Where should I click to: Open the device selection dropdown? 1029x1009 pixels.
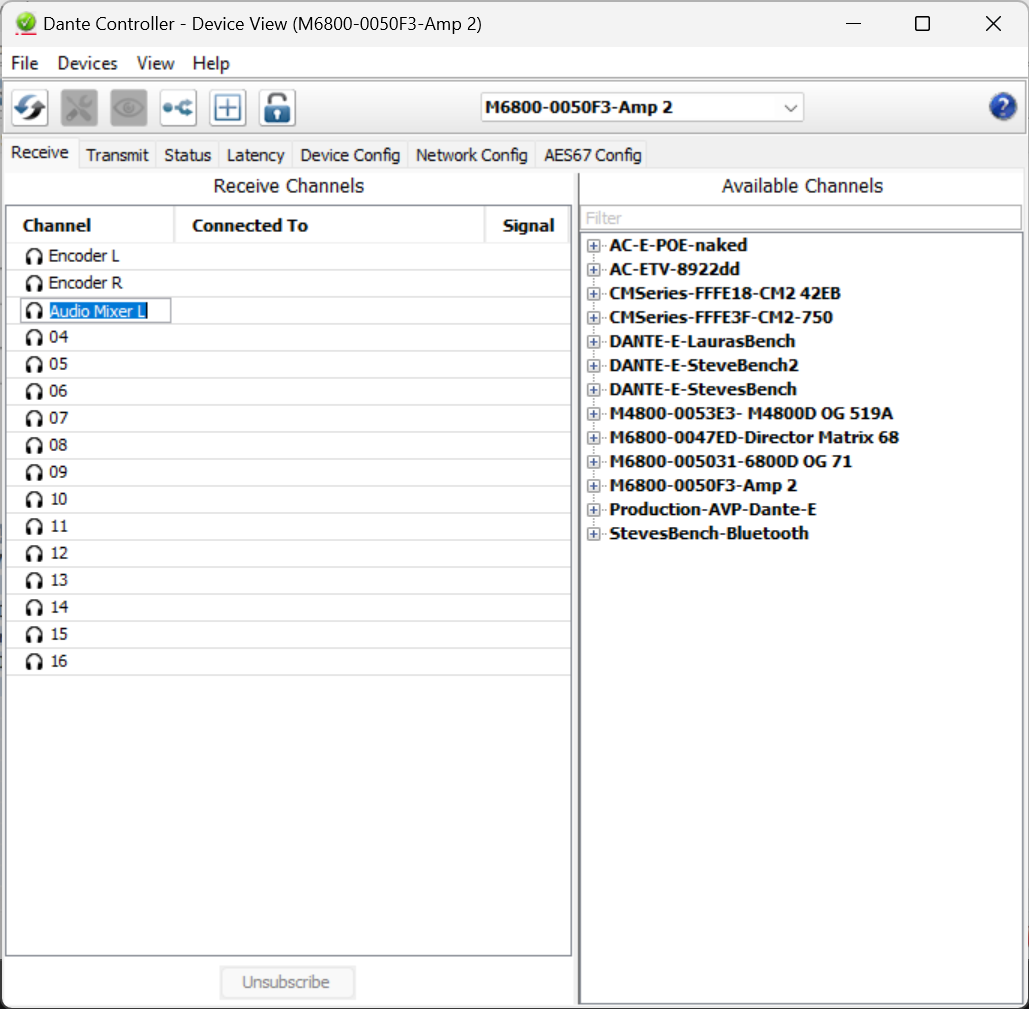tap(642, 108)
